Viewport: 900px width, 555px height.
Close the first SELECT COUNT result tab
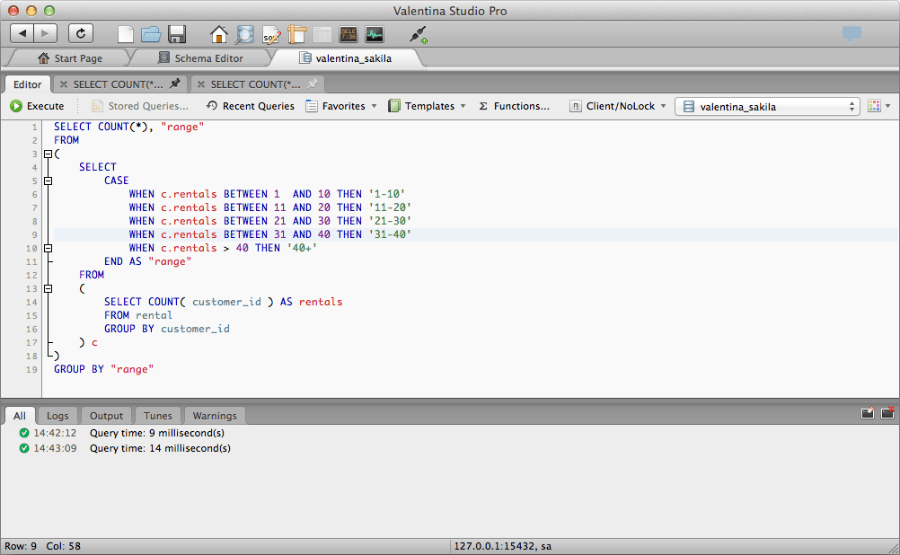tap(64, 84)
